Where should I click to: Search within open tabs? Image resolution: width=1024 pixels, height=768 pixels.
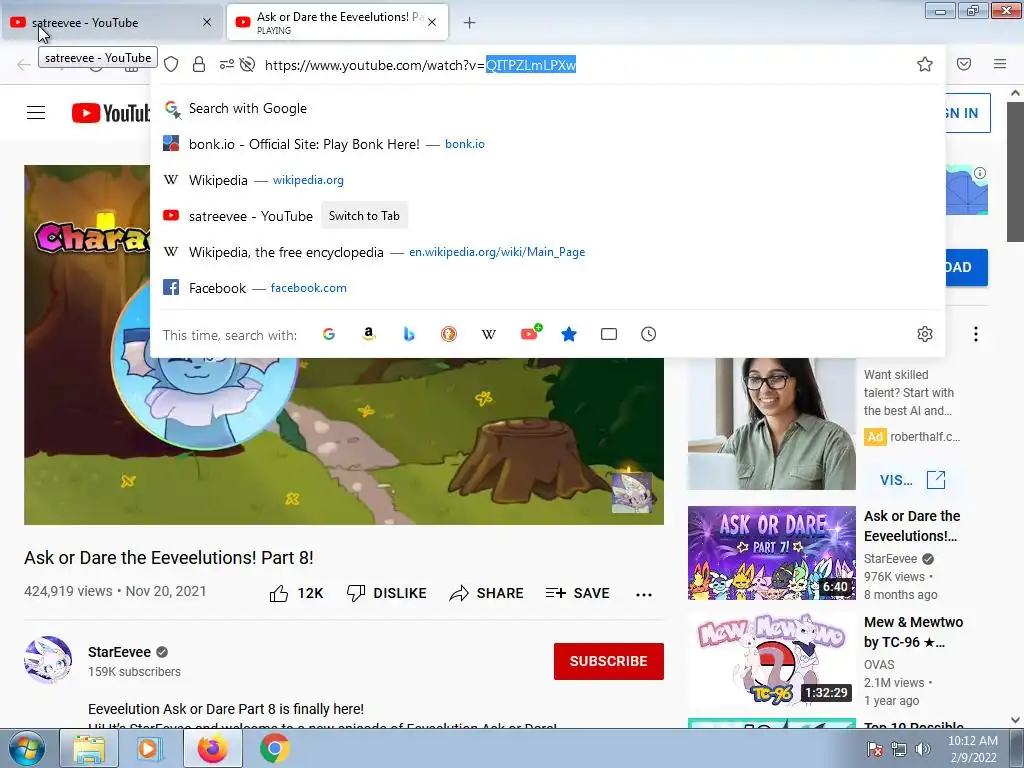(x=609, y=334)
